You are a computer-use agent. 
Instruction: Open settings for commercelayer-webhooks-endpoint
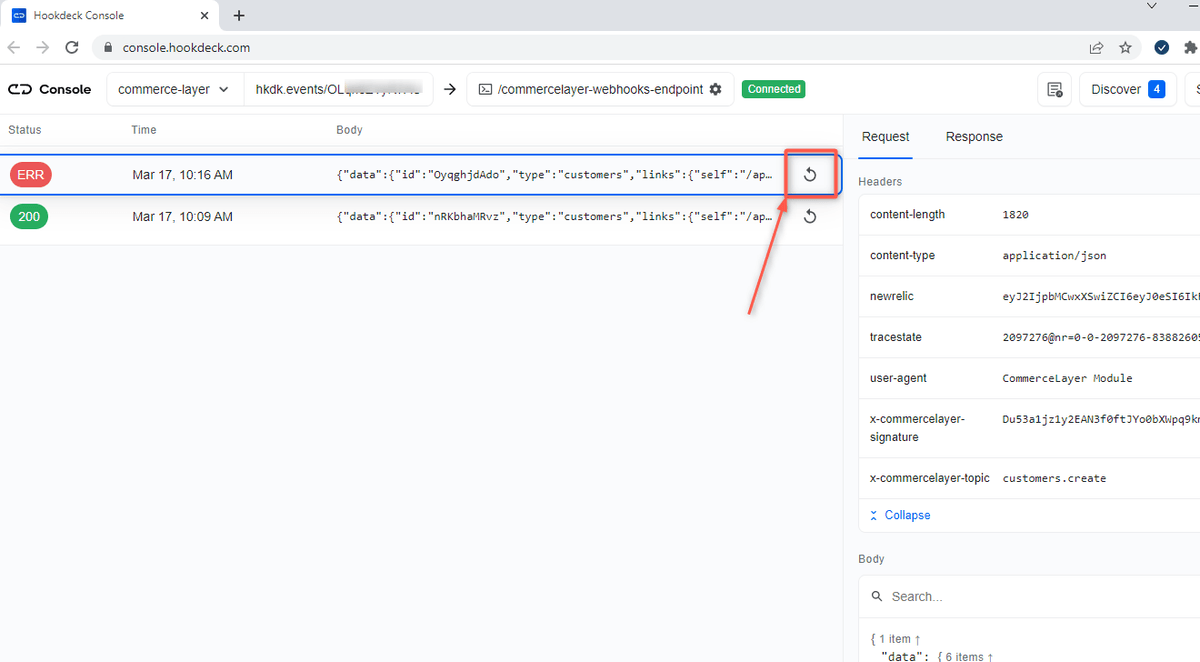pyautogui.click(x=716, y=89)
